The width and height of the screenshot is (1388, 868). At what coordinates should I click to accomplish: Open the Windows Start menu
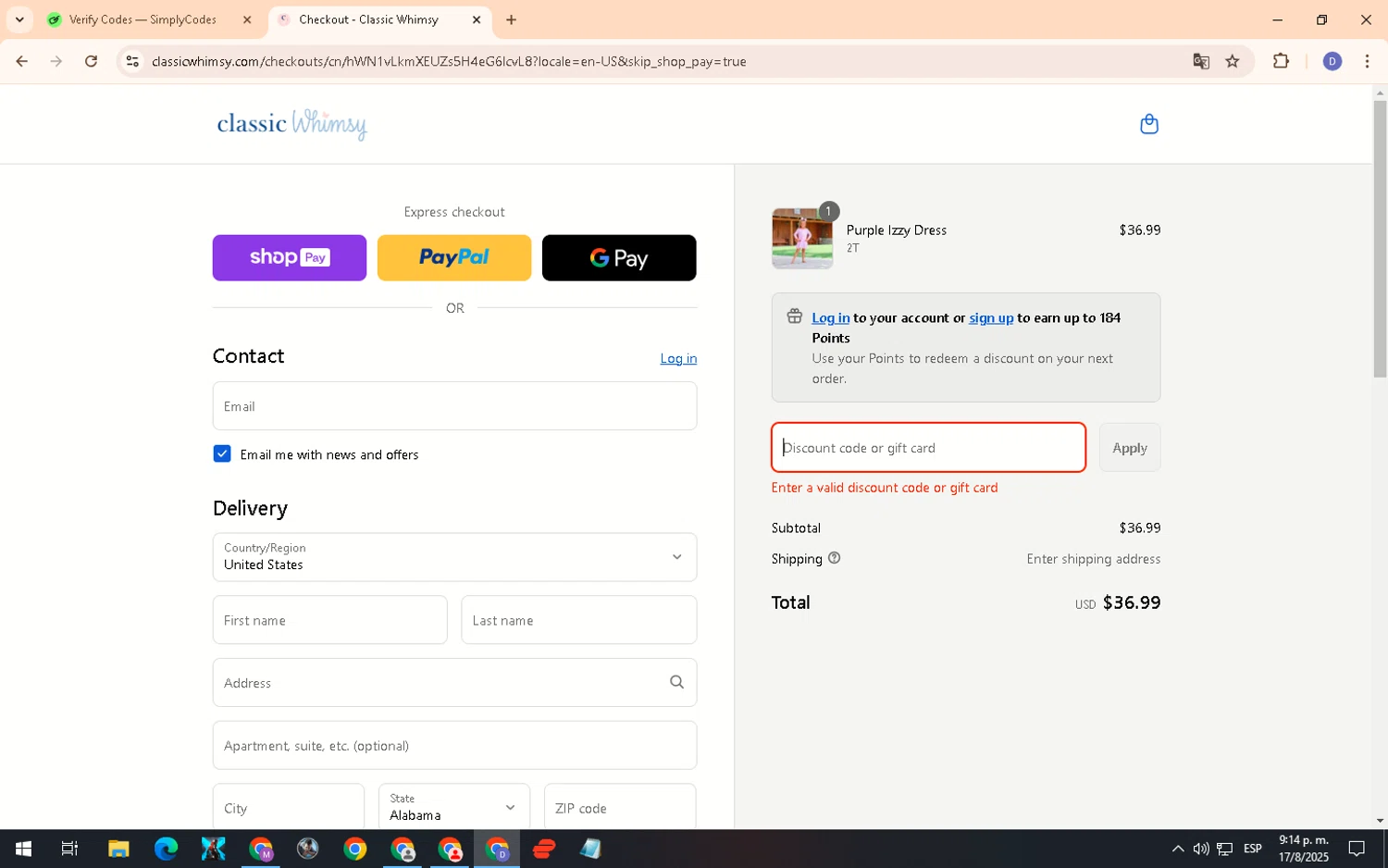(x=23, y=849)
